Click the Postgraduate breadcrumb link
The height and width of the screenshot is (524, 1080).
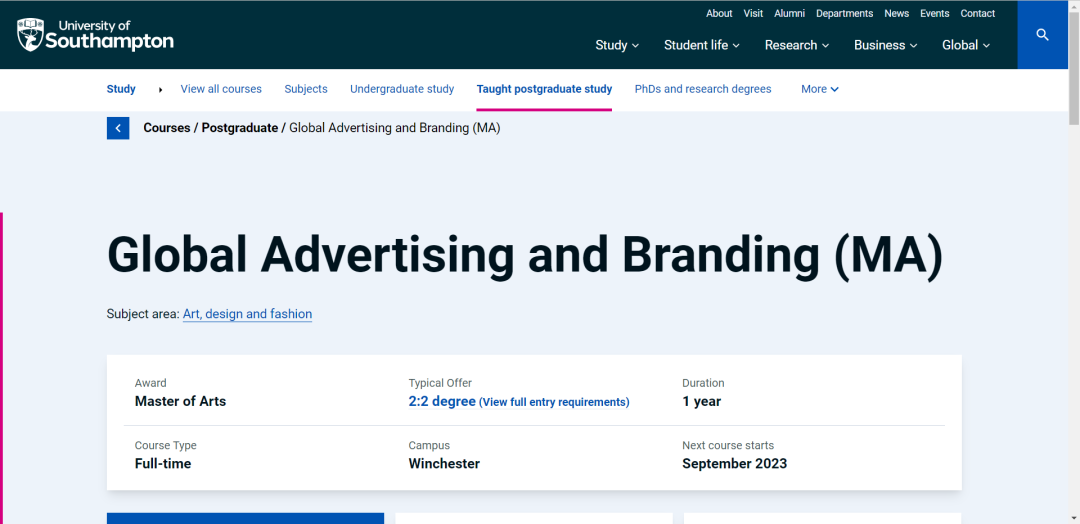(x=240, y=128)
